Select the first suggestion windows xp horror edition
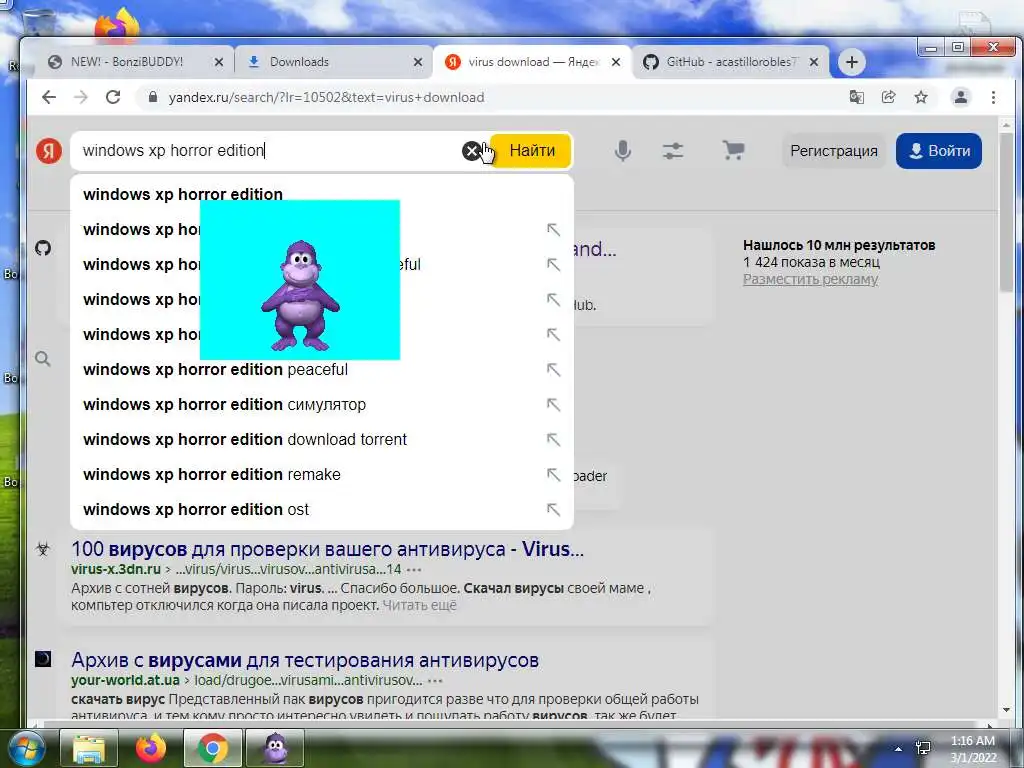This screenshot has height=768, width=1024. tap(321, 195)
